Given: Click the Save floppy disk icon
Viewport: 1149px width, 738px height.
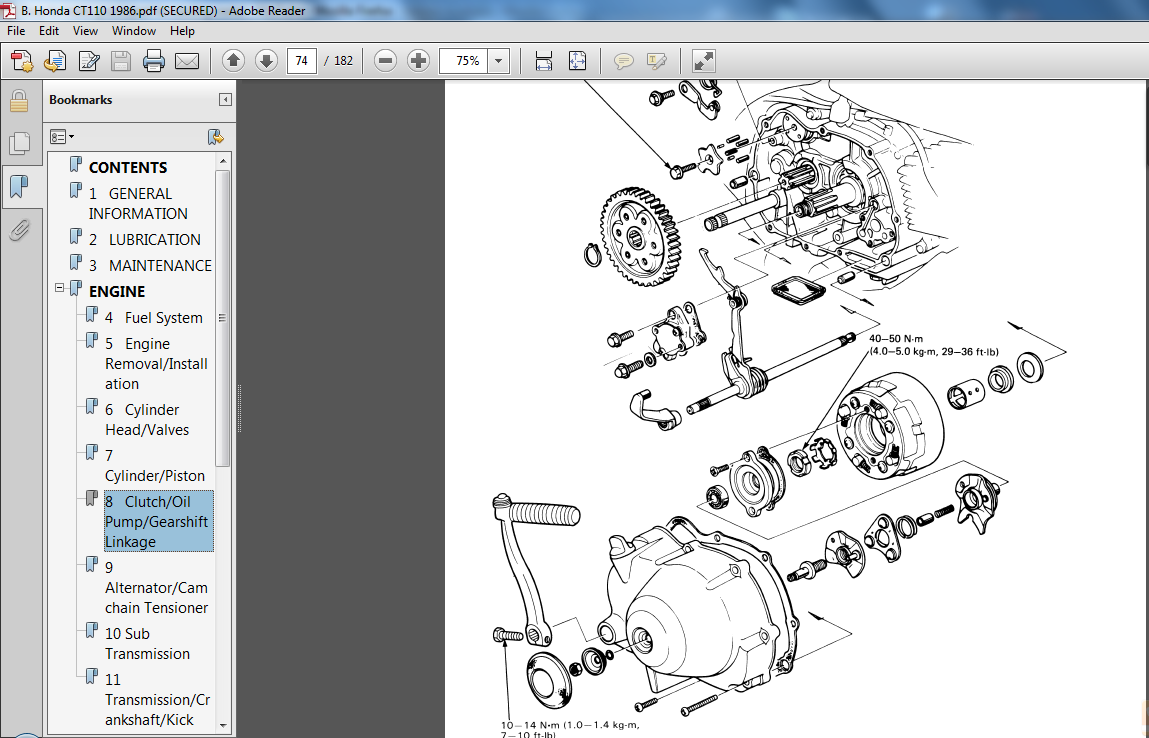Looking at the screenshot, I should 121,61.
